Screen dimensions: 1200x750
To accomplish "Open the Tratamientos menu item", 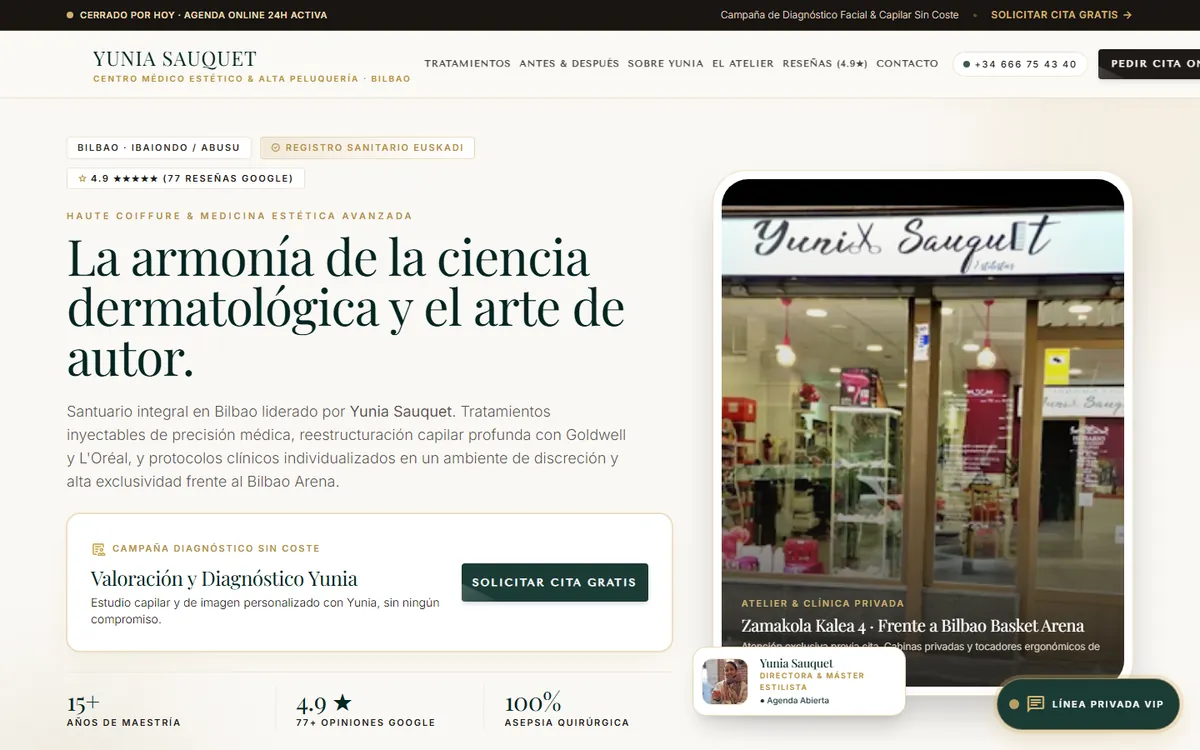I will click(x=467, y=64).
